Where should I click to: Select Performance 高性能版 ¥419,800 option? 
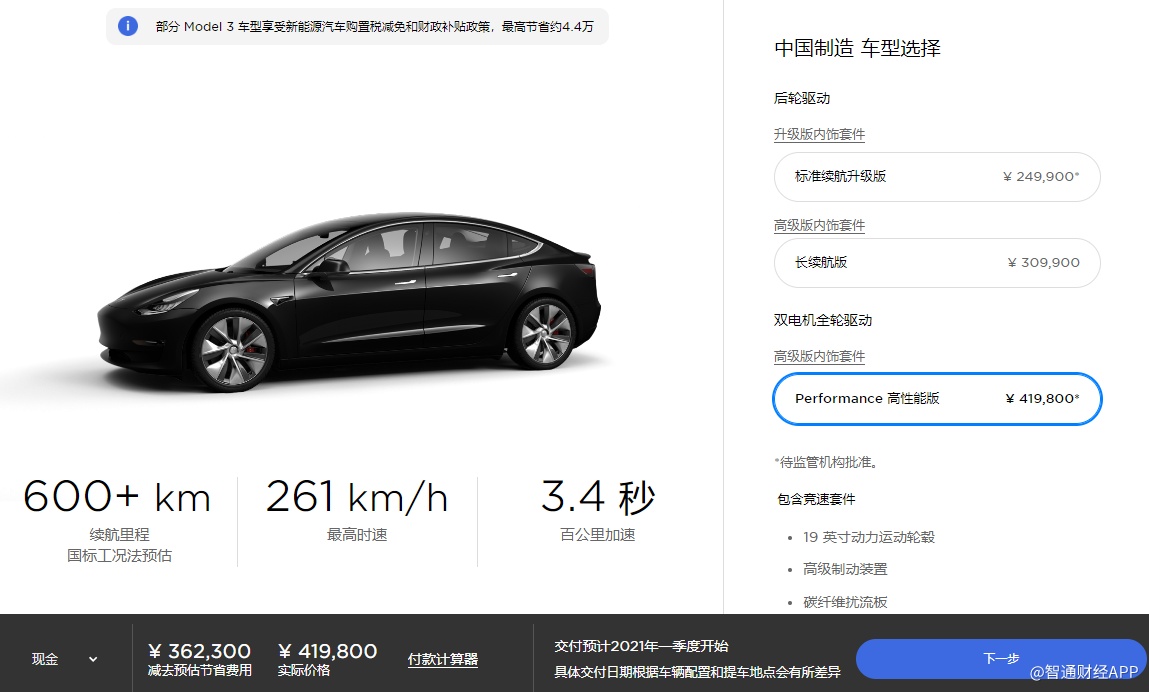click(937, 399)
